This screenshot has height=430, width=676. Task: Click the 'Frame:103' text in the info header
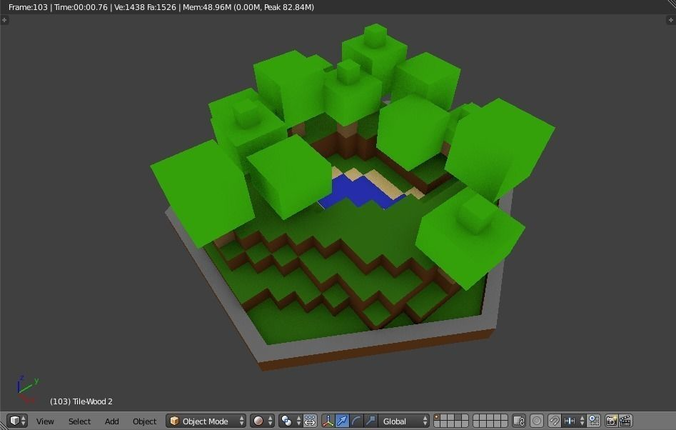tap(28, 7)
